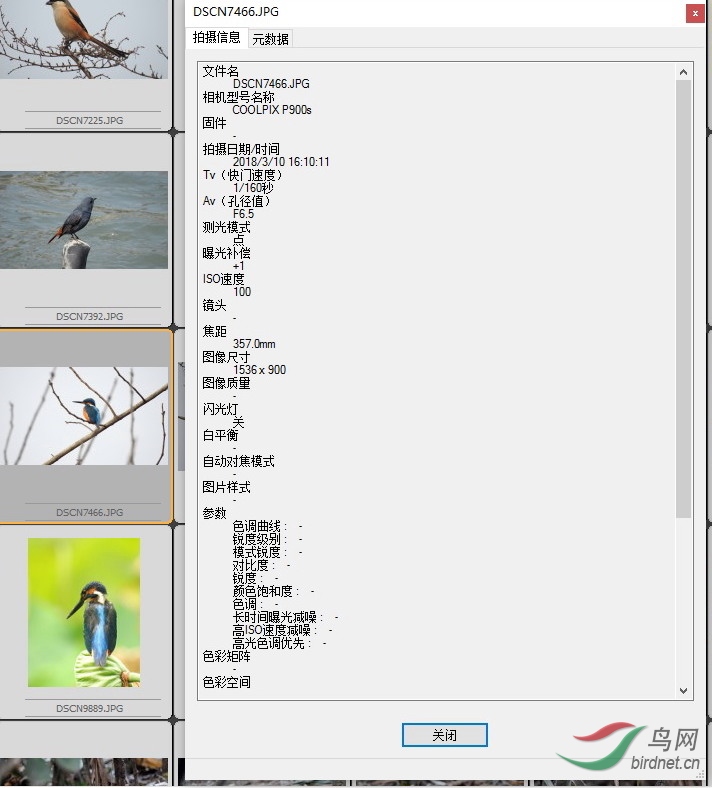
Task: Click the scroll down arrow in info panel
Action: (684, 690)
